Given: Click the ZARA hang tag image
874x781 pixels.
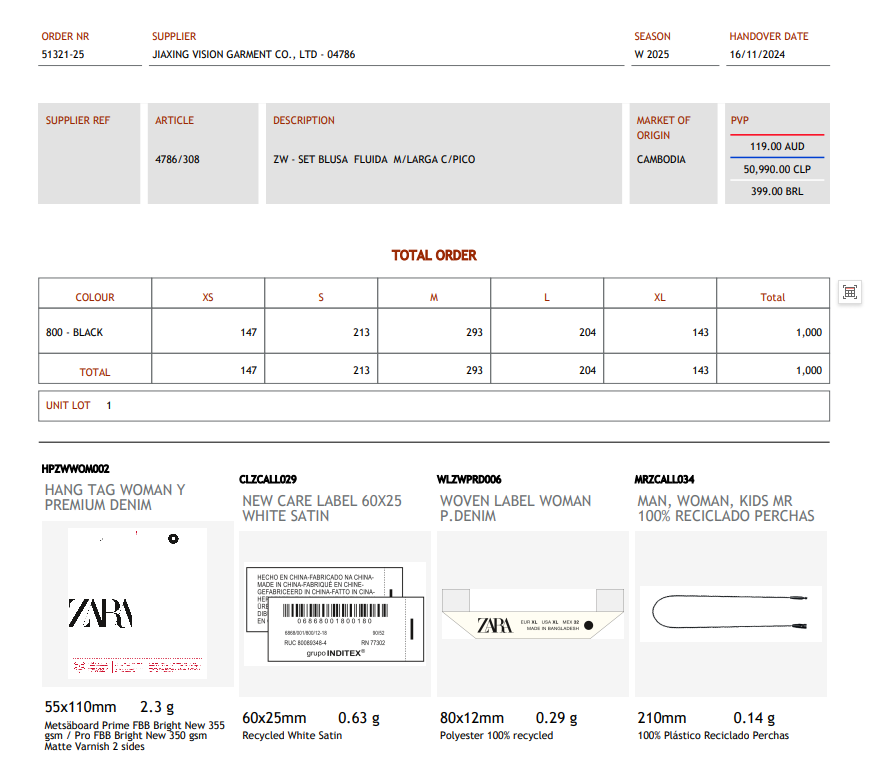Looking at the screenshot, I should coord(137,604).
